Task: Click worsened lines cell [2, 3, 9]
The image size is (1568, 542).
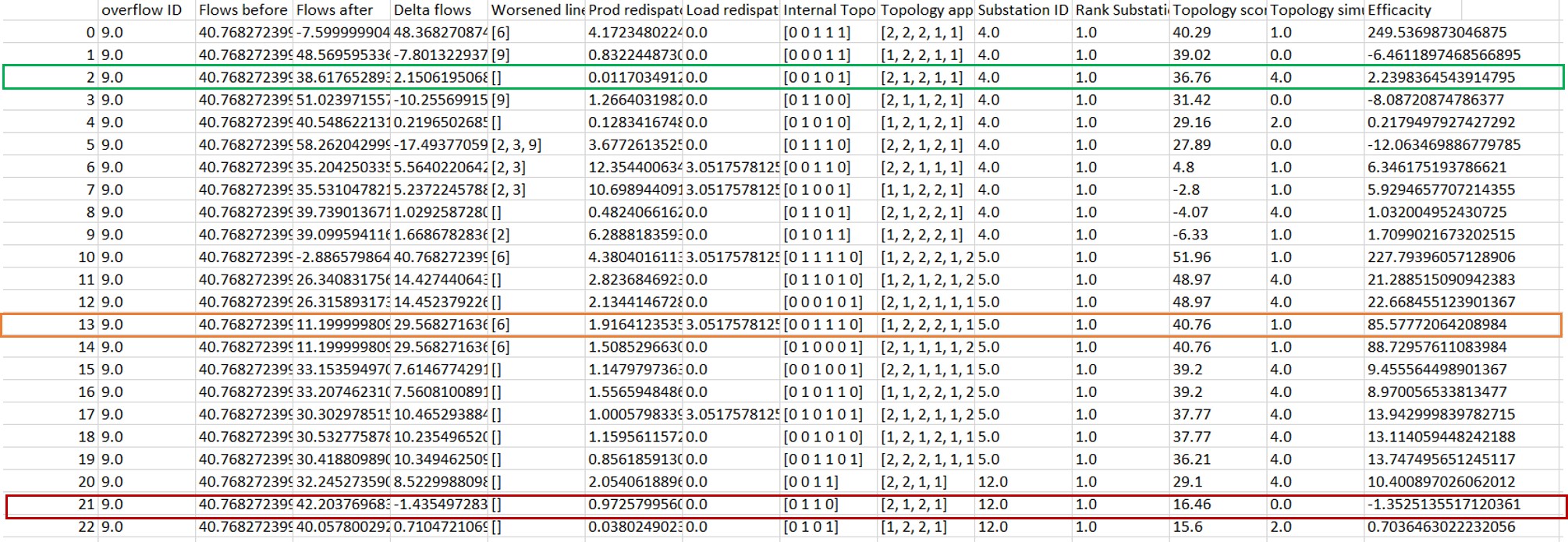Action: tap(516, 145)
